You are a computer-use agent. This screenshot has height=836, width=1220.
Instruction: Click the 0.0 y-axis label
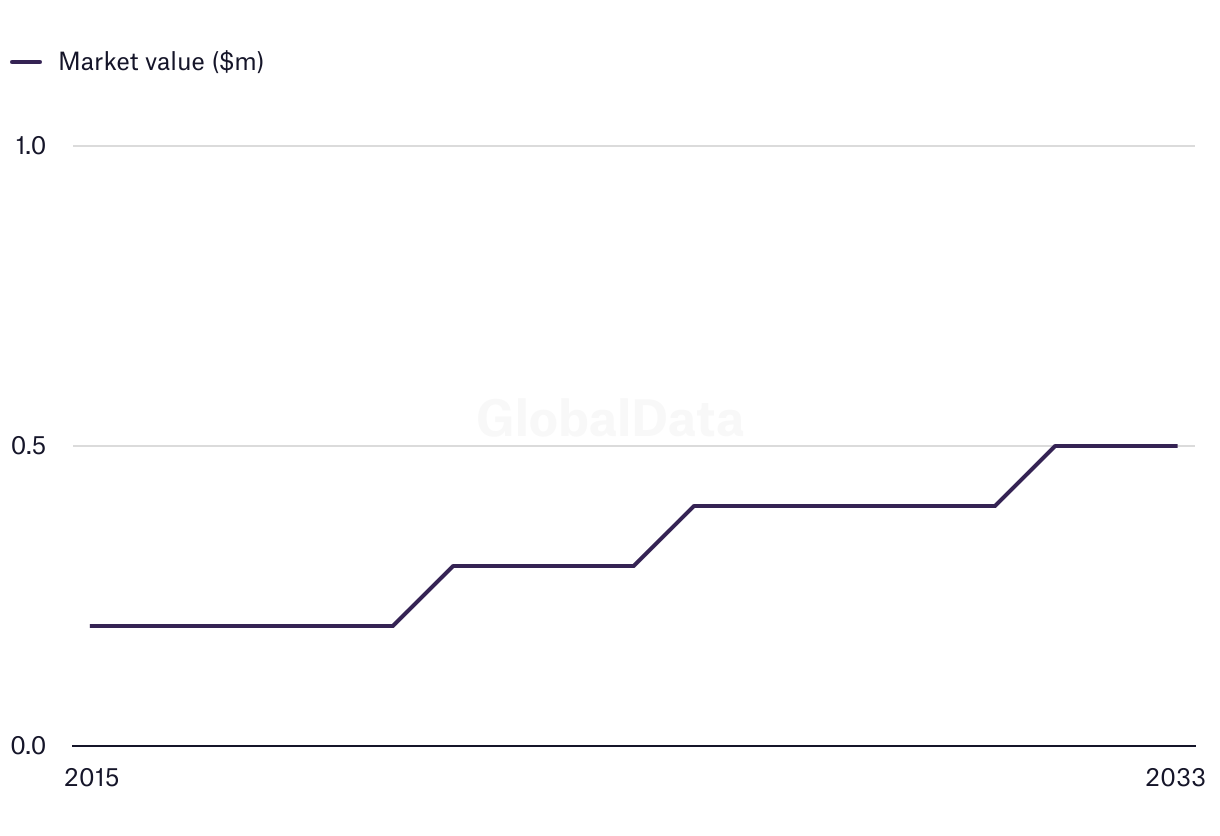(30, 746)
